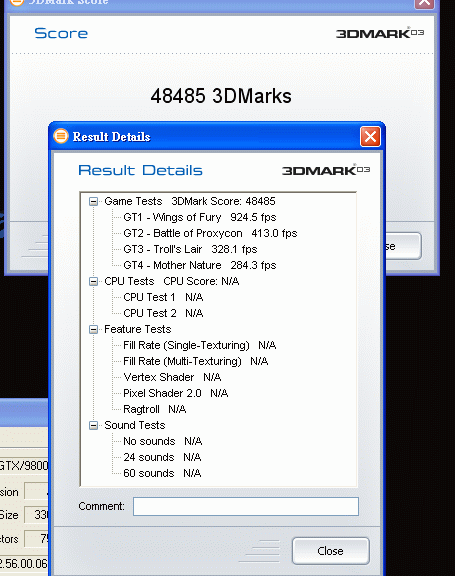Screen dimensions: 455x576
Task: Click the Feature Tests label
Action: coord(137,329)
